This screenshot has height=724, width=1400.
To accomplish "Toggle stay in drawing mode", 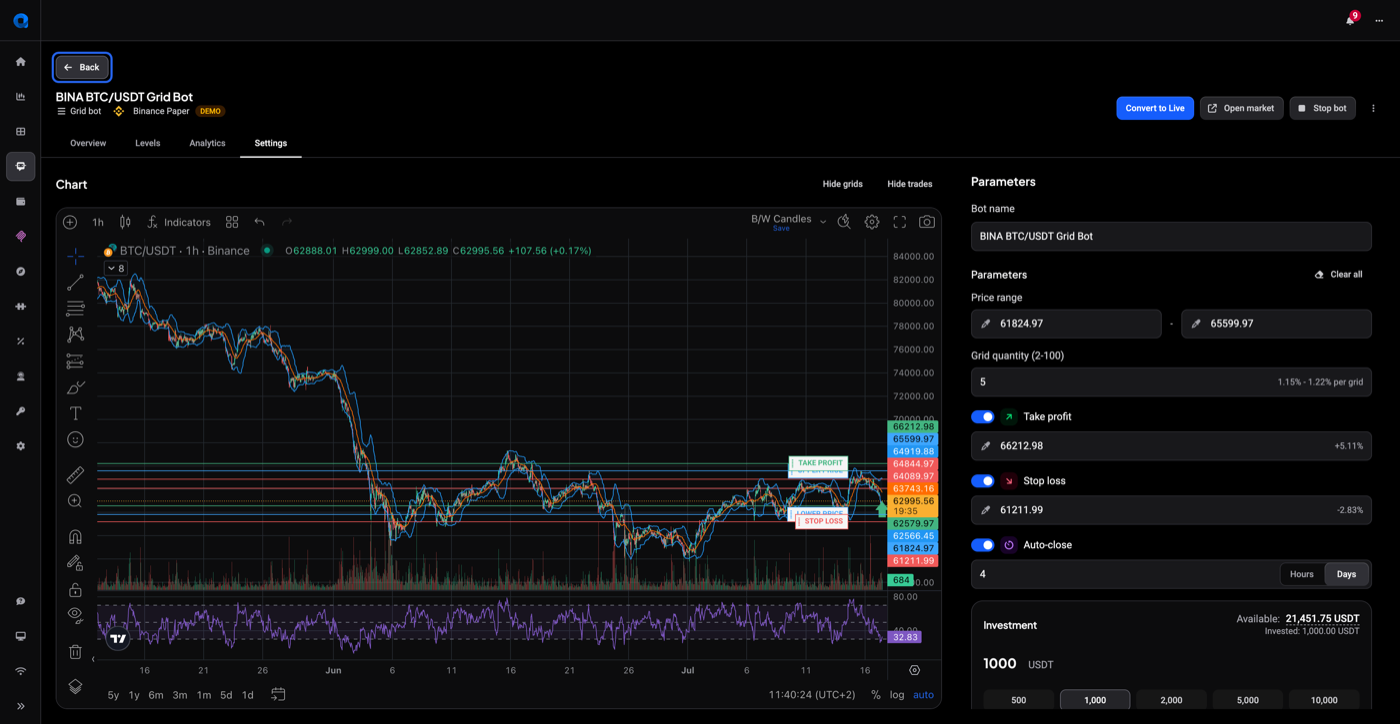I will point(75,564).
